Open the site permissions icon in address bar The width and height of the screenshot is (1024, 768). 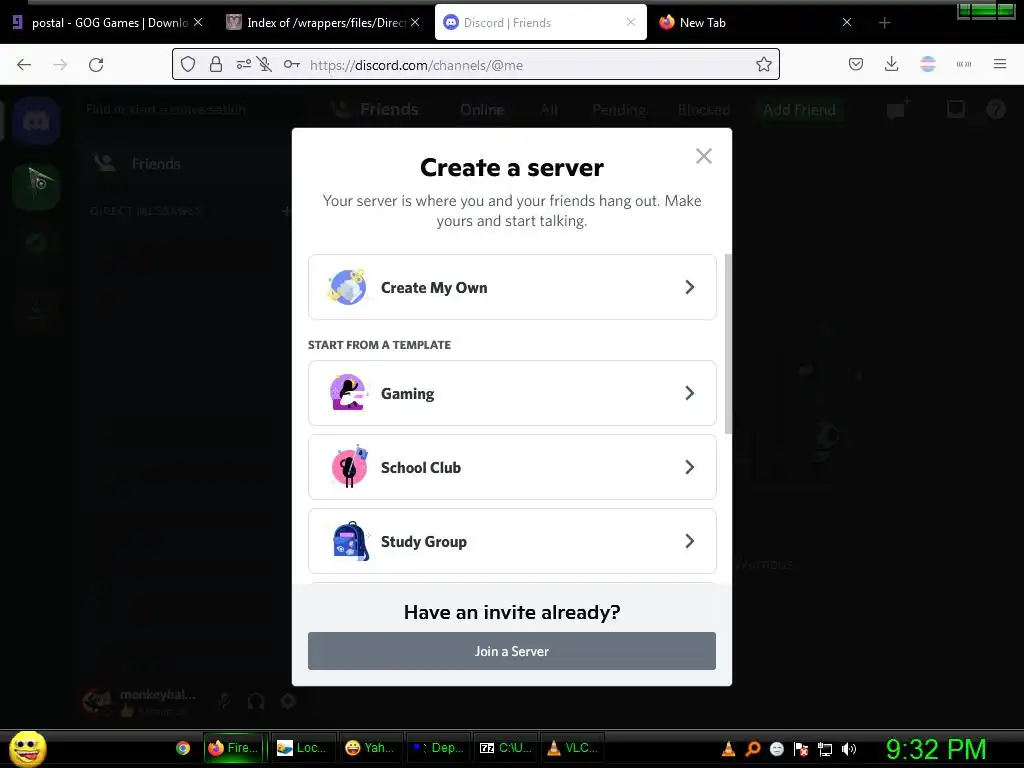(244, 64)
